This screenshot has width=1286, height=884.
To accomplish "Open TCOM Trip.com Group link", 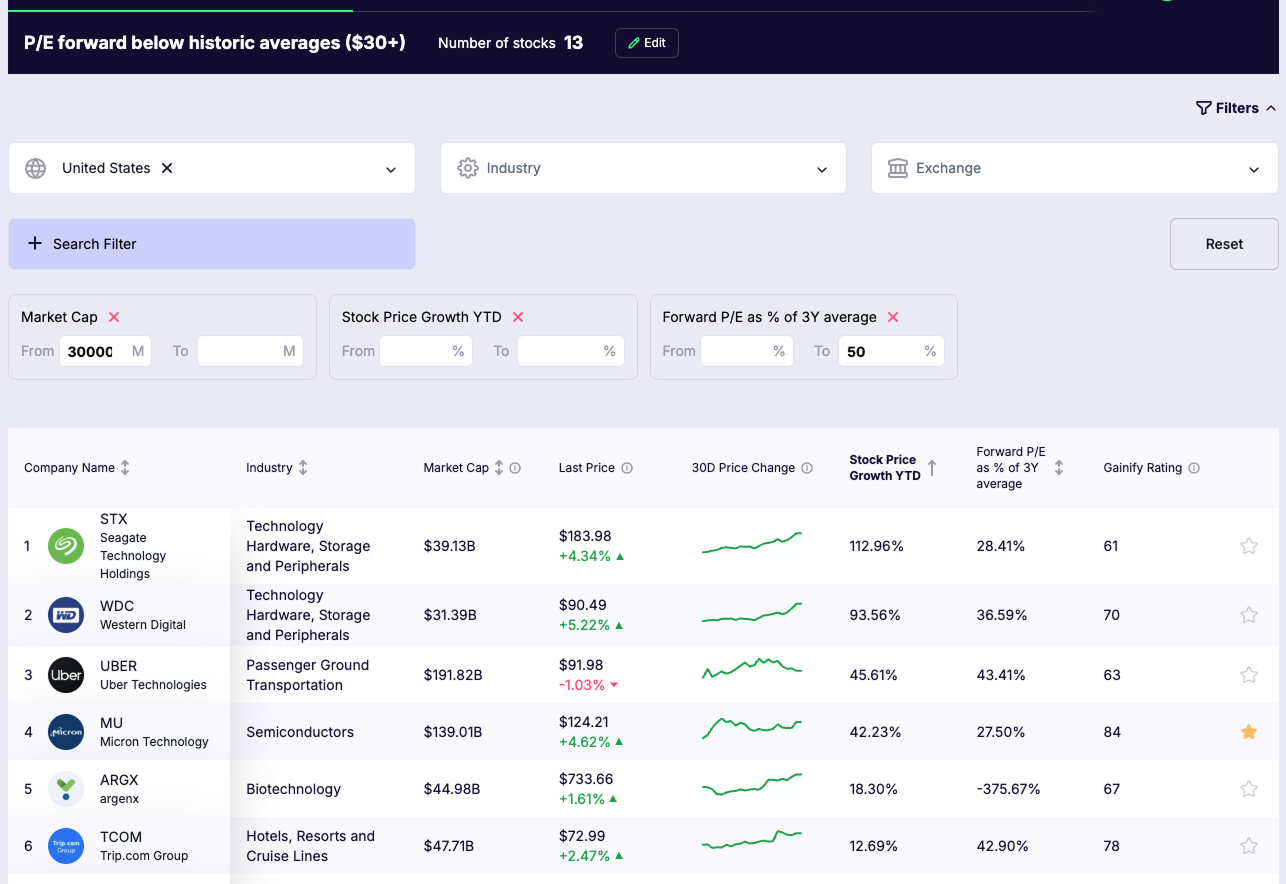I will pyautogui.click(x=144, y=846).
